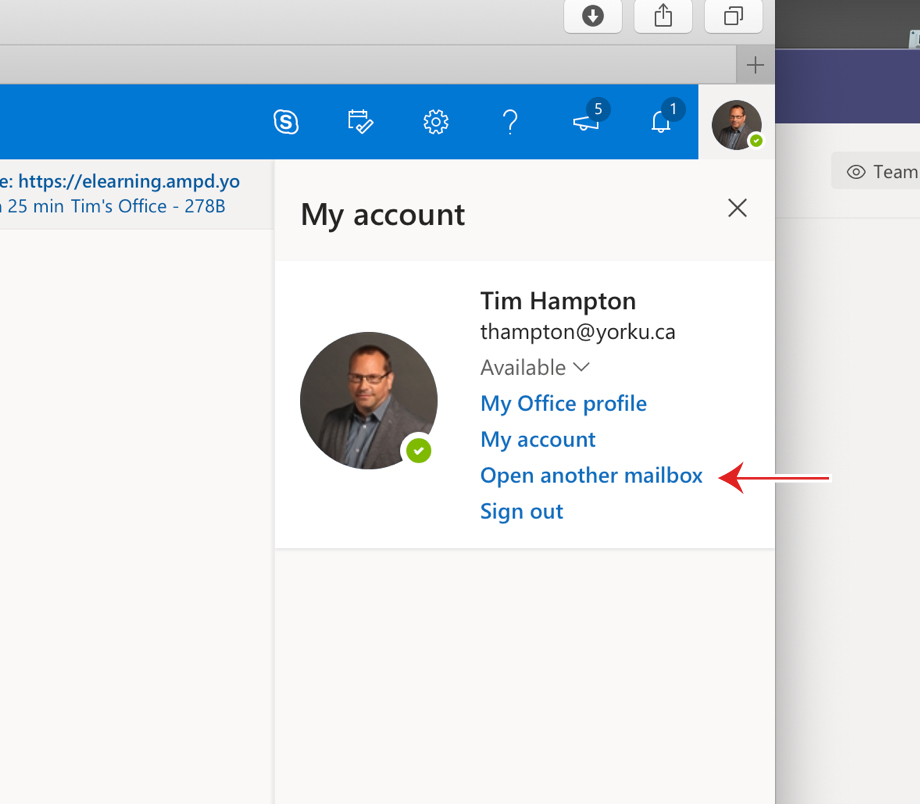920x804 pixels.
Task: Add a new browser tab
Action: click(755, 65)
